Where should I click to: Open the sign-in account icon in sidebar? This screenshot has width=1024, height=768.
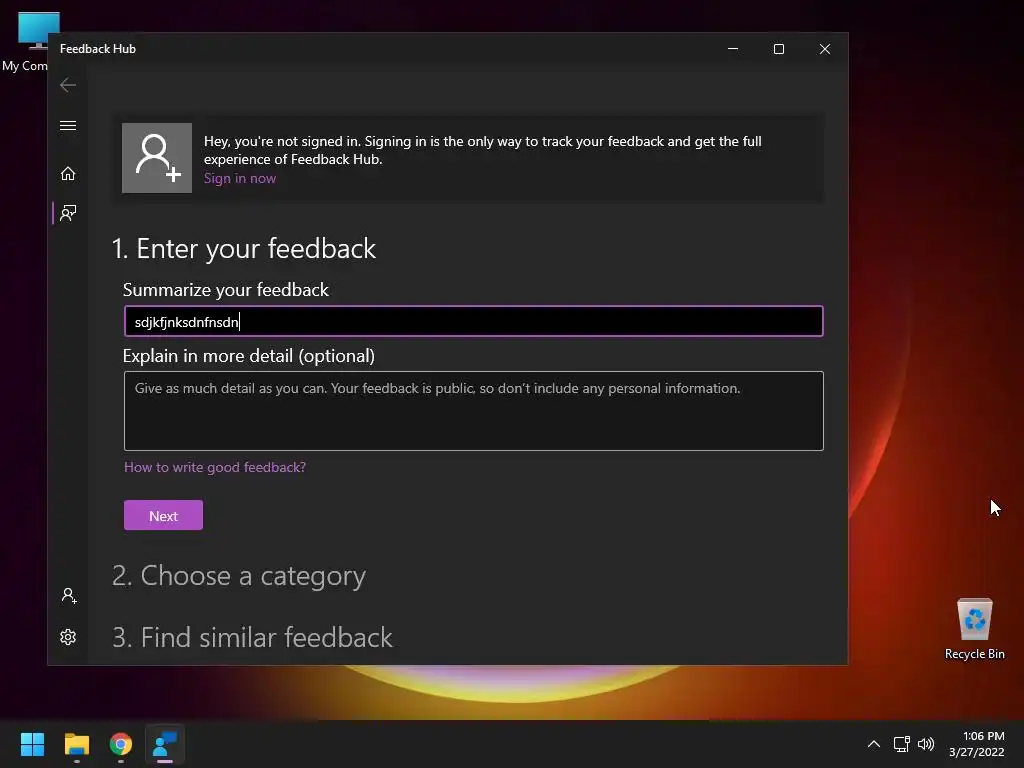(69, 596)
